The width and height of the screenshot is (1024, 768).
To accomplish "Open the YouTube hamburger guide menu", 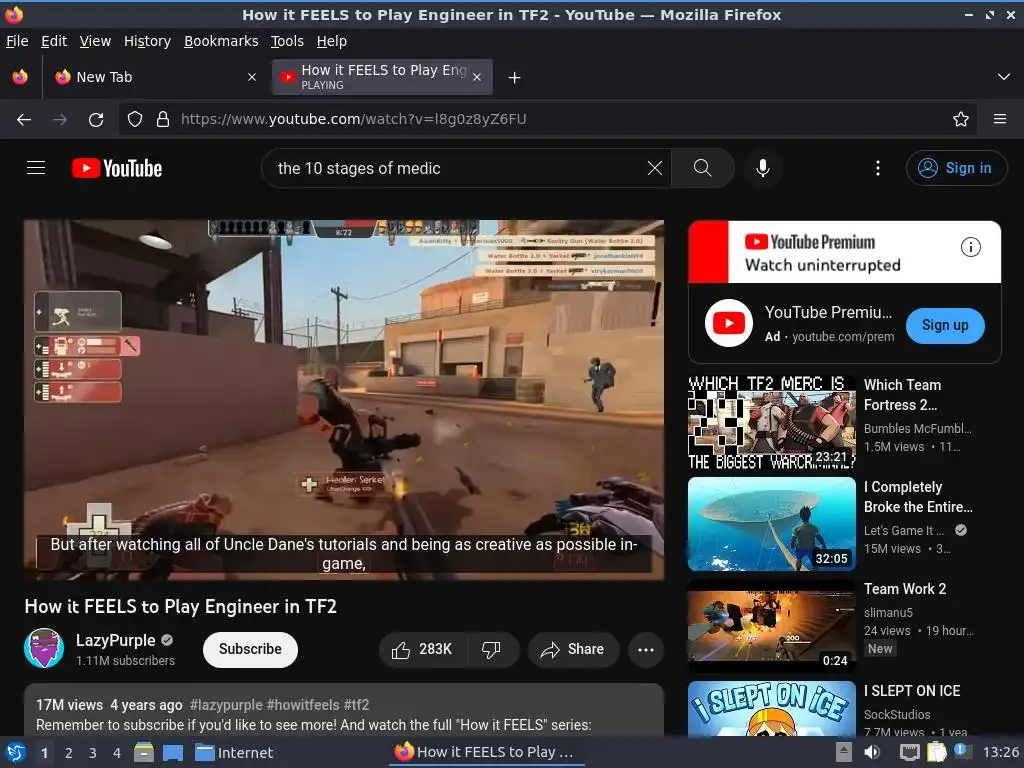I will coord(36,168).
